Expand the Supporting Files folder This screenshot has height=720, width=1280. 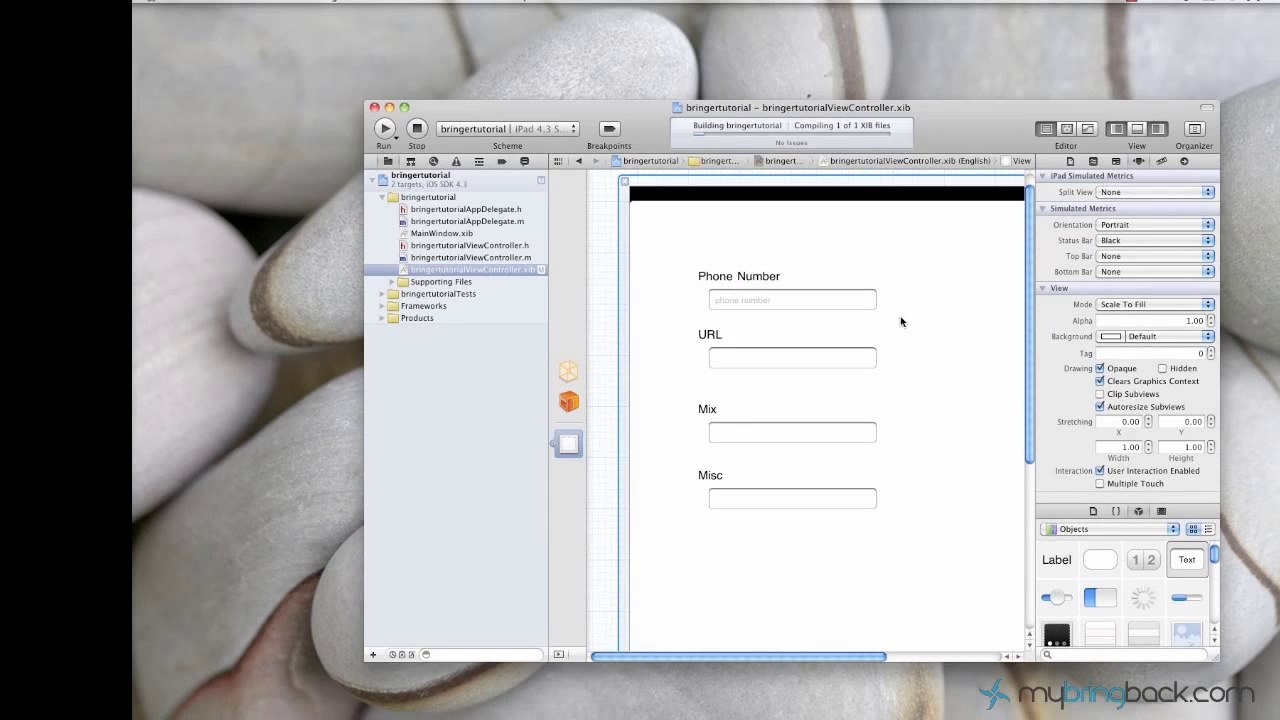click(x=392, y=282)
